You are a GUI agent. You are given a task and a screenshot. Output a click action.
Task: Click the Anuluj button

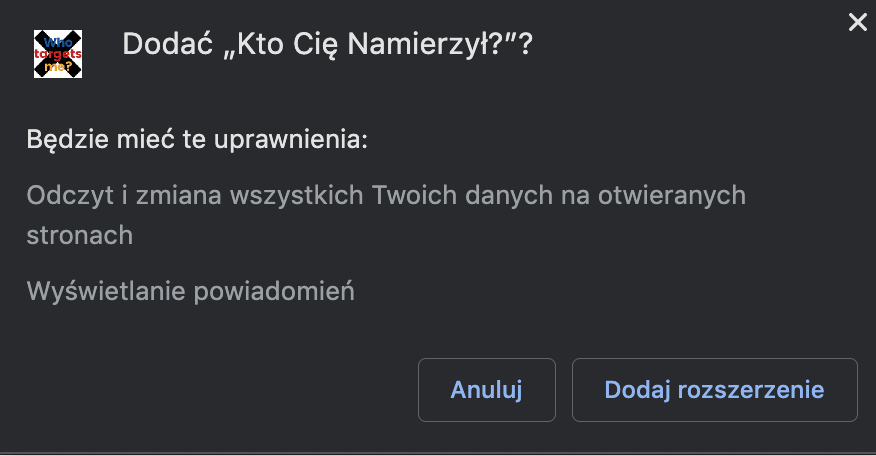pos(487,390)
